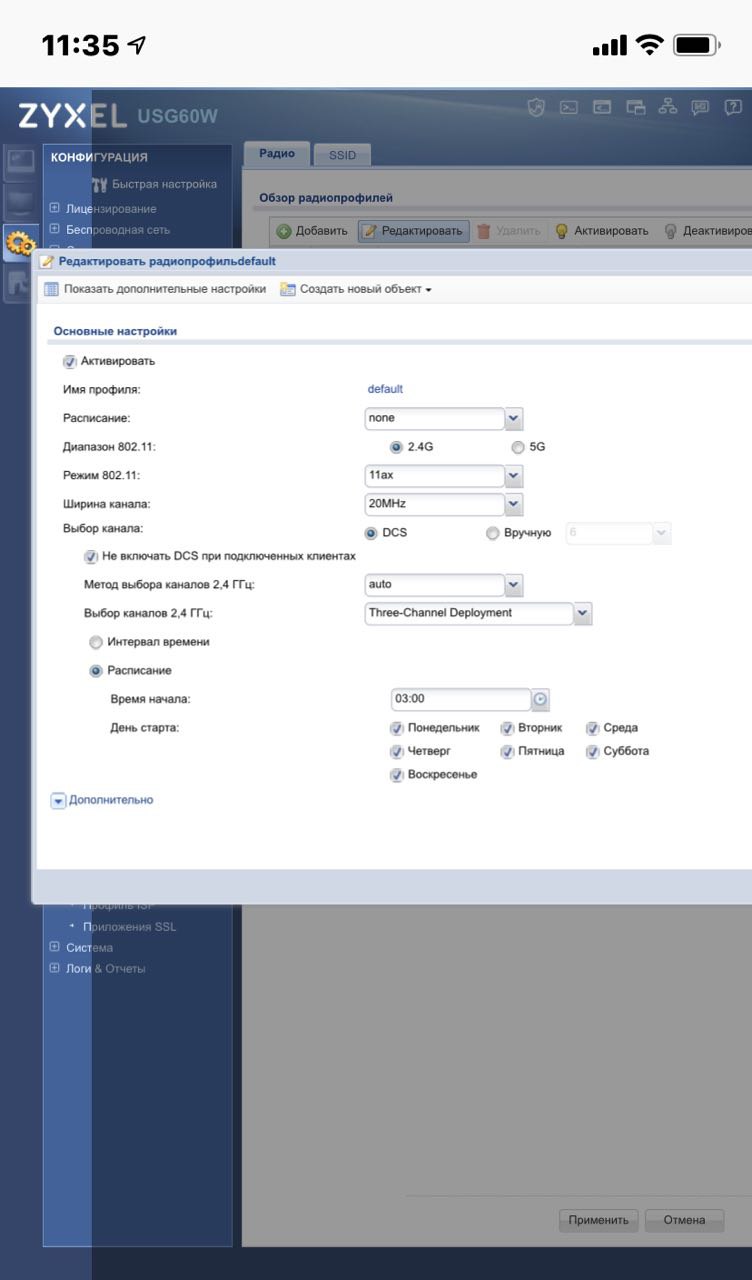Open the Расписание none dropdown
752x1280 pixels.
point(514,418)
